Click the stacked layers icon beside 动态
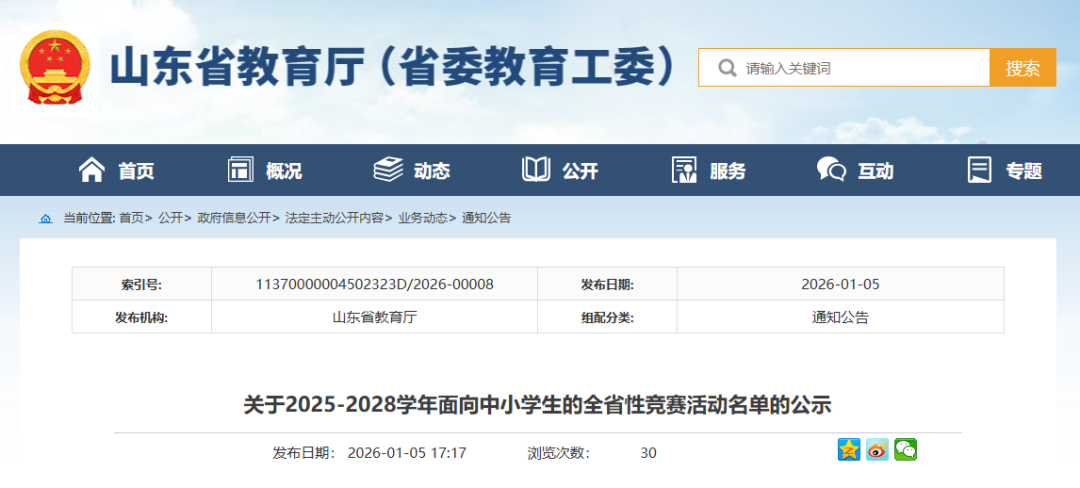The image size is (1080, 488). pyautogui.click(x=388, y=170)
